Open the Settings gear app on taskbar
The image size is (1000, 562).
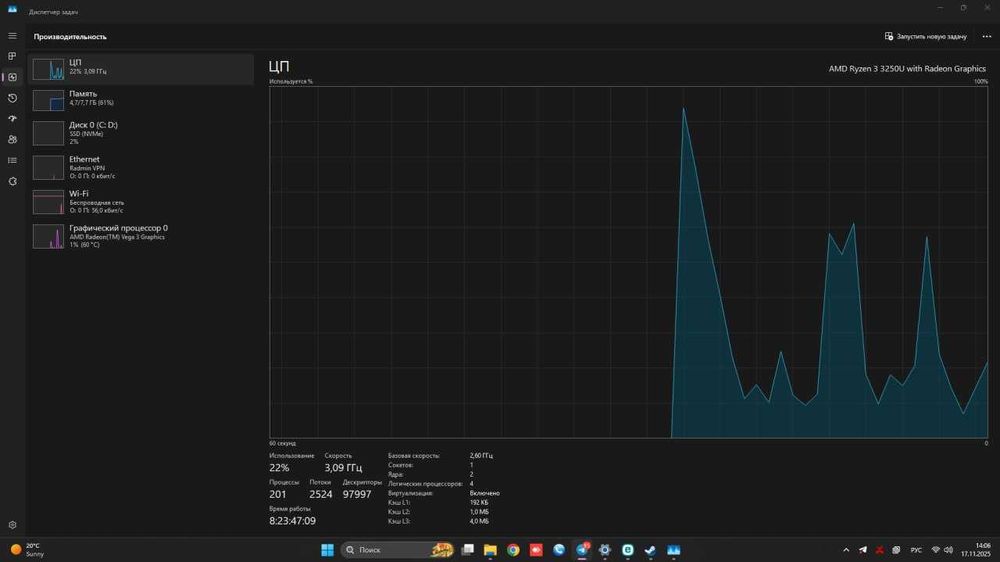605,550
